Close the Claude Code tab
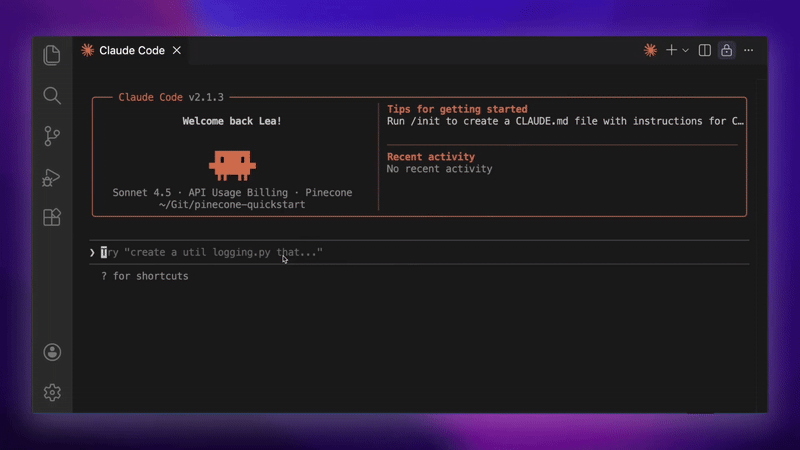The image size is (800, 450). [177, 50]
